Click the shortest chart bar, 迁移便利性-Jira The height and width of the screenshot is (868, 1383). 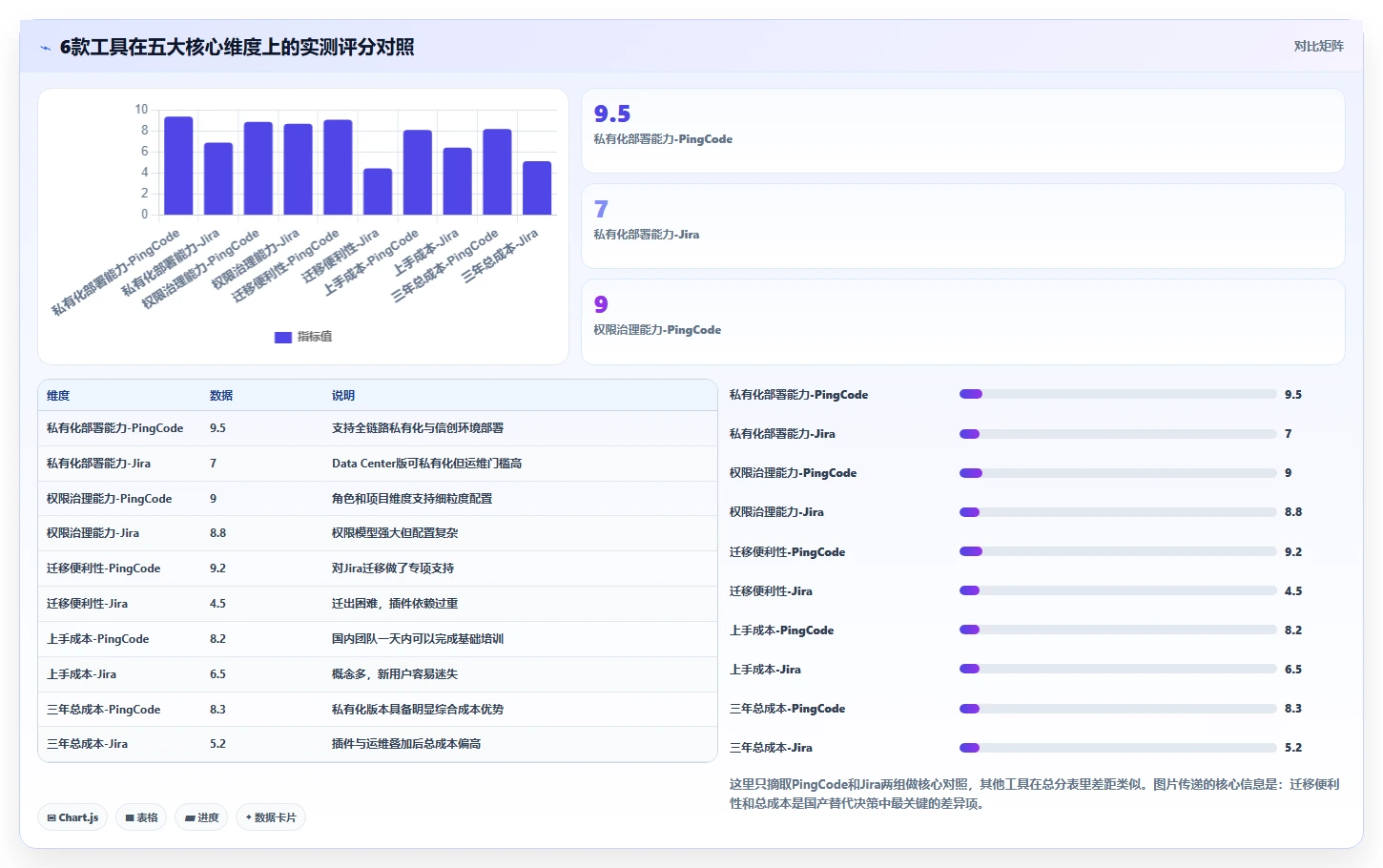[x=378, y=192]
